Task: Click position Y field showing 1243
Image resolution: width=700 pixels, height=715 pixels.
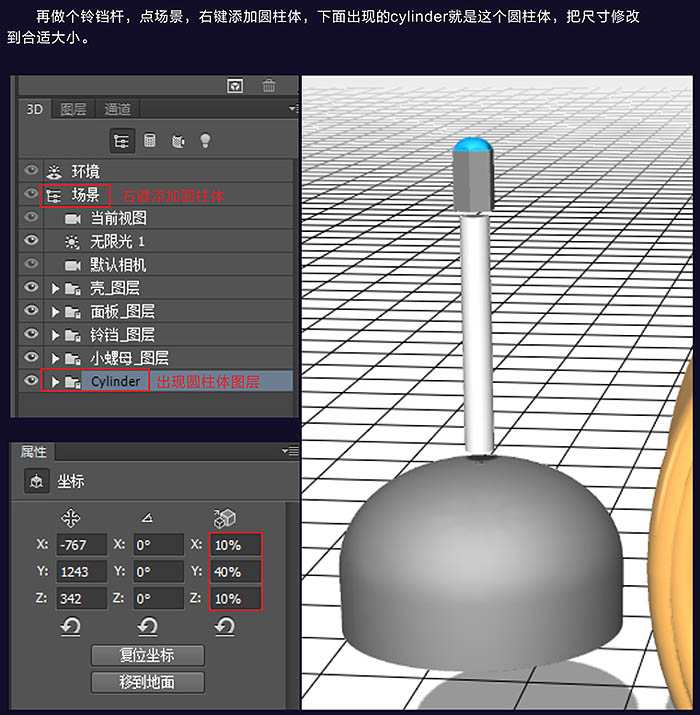Action: coord(82,571)
